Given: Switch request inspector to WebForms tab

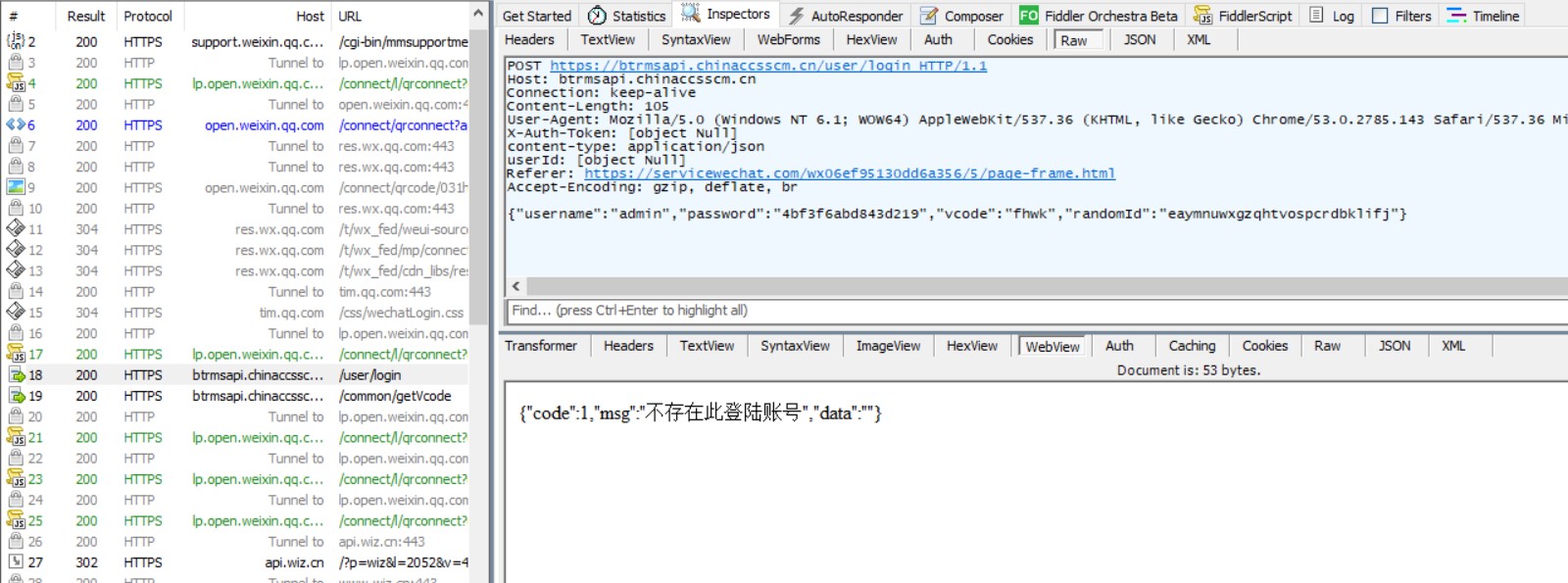Looking at the screenshot, I should coord(788,39).
